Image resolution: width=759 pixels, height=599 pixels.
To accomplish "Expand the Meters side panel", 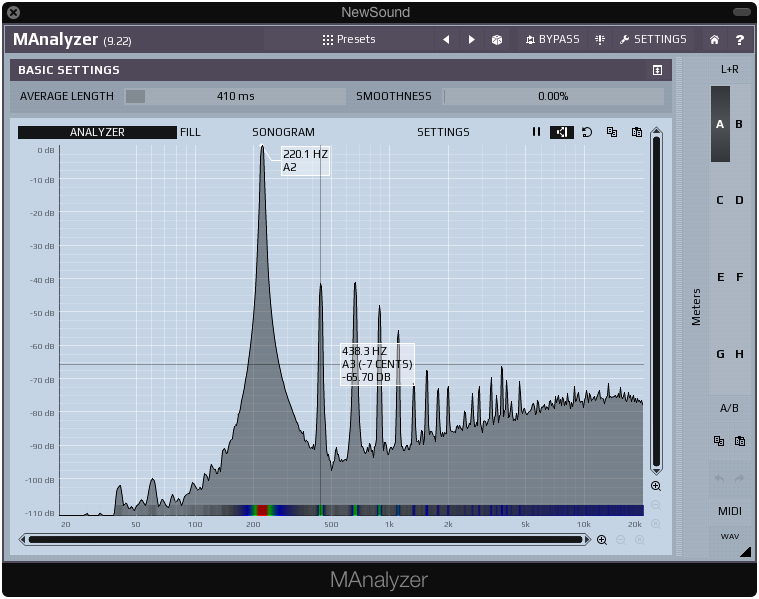I will point(696,307).
